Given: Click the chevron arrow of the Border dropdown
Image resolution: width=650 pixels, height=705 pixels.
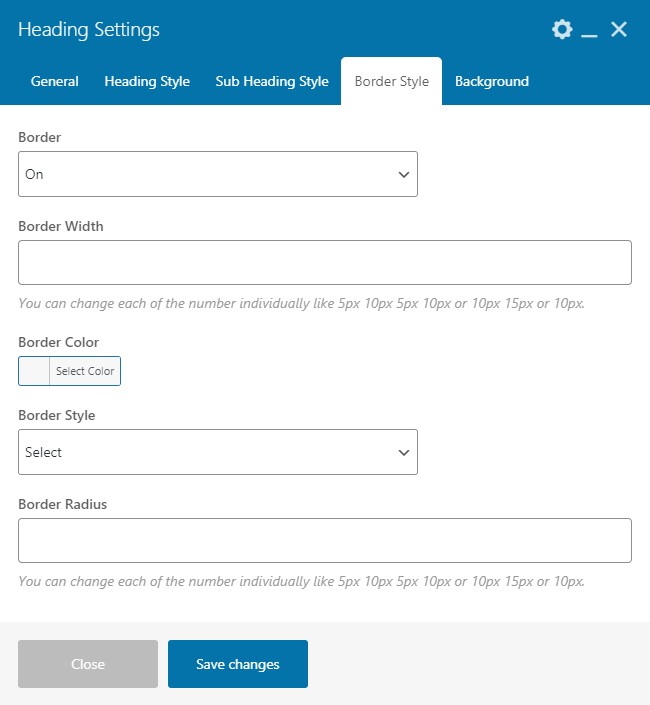Looking at the screenshot, I should [x=404, y=174].
